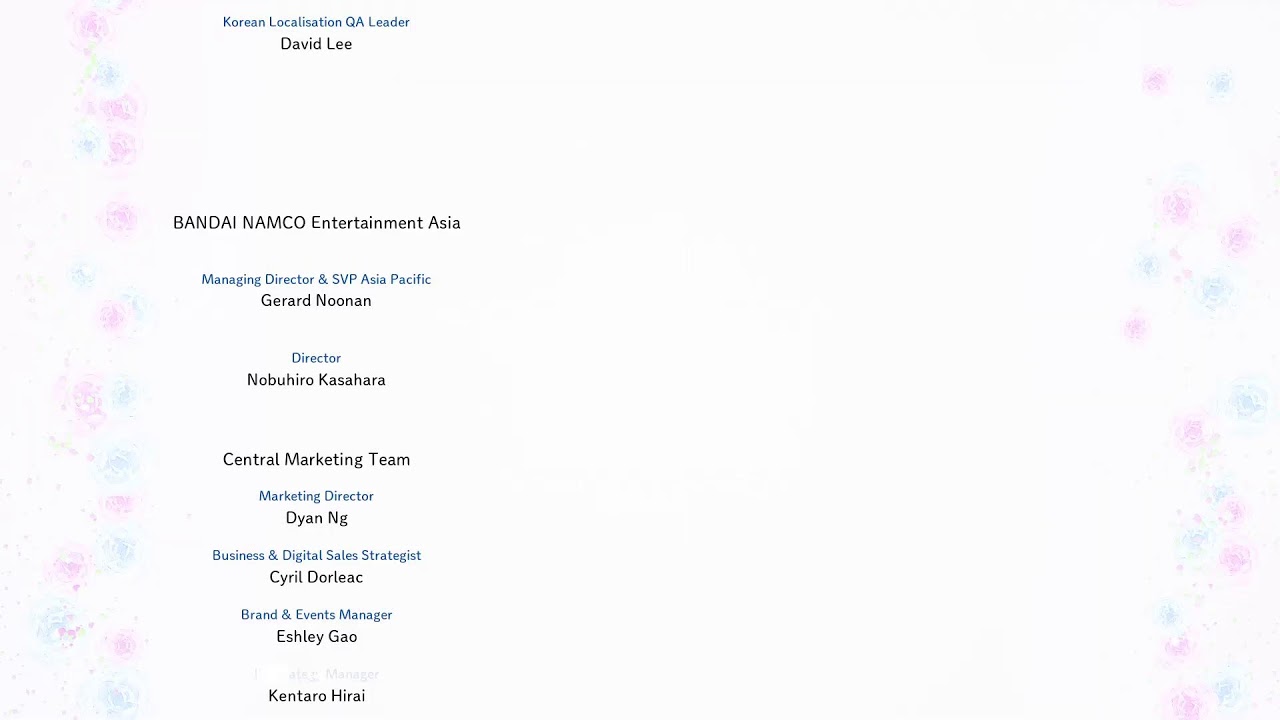The width and height of the screenshot is (1280, 720).
Task: Select the name 'Nobuhiro Kasahara'
Action: 316,380
